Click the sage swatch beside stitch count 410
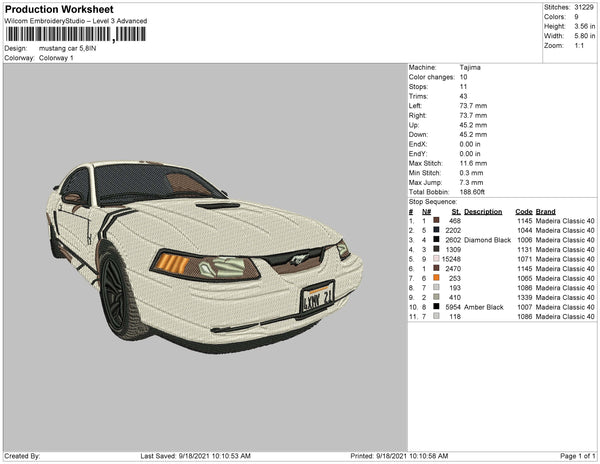The image size is (600, 464). point(436,297)
